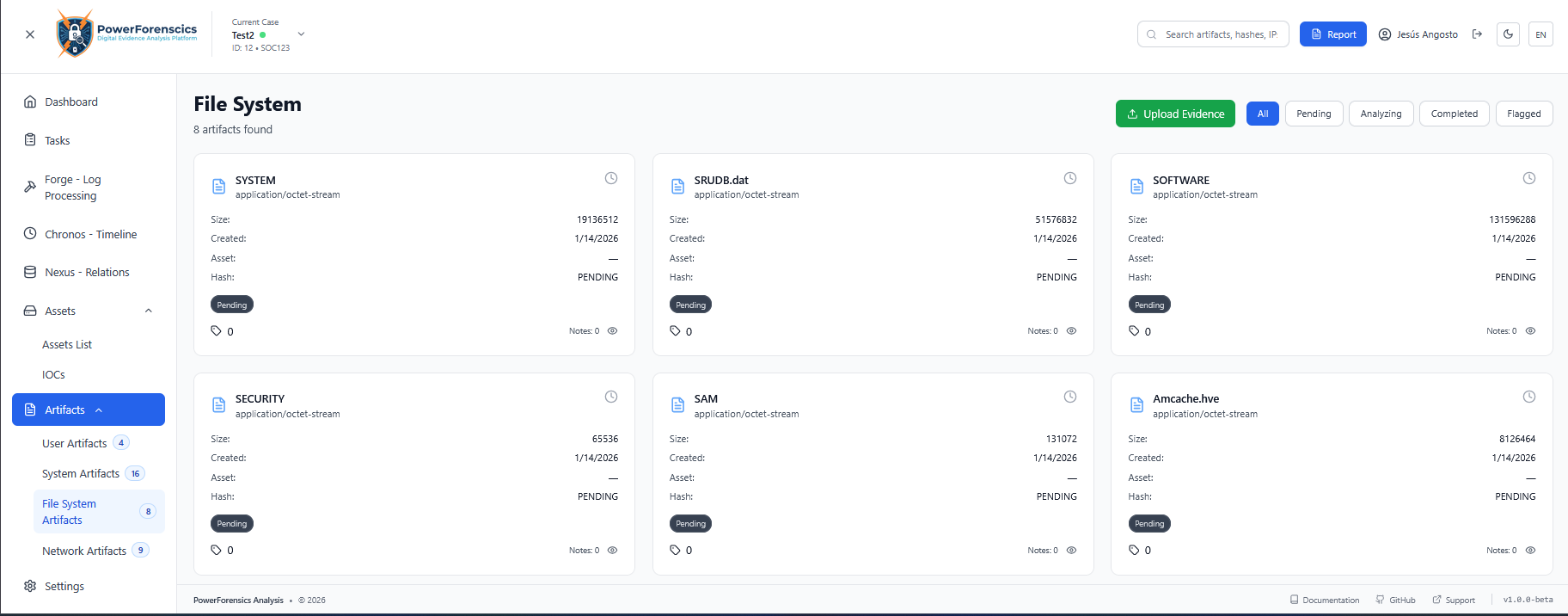
Task: Click the clock status icon on SYSTEM card
Action: [611, 178]
